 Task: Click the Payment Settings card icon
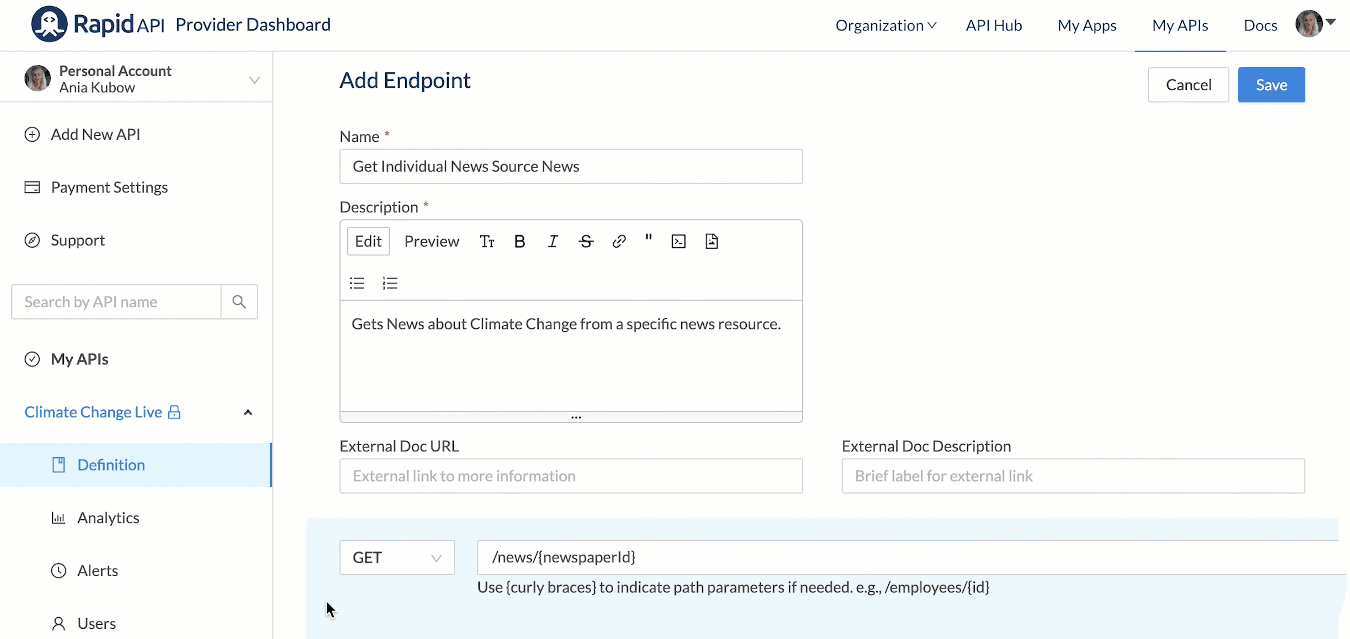(32, 187)
